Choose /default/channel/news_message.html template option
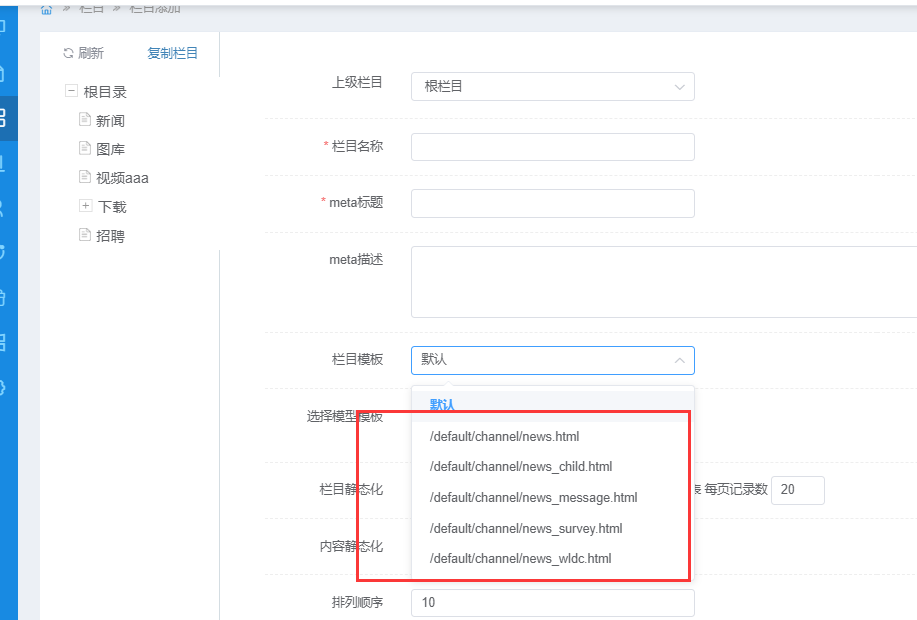This screenshot has height=620, width=917. click(553, 498)
